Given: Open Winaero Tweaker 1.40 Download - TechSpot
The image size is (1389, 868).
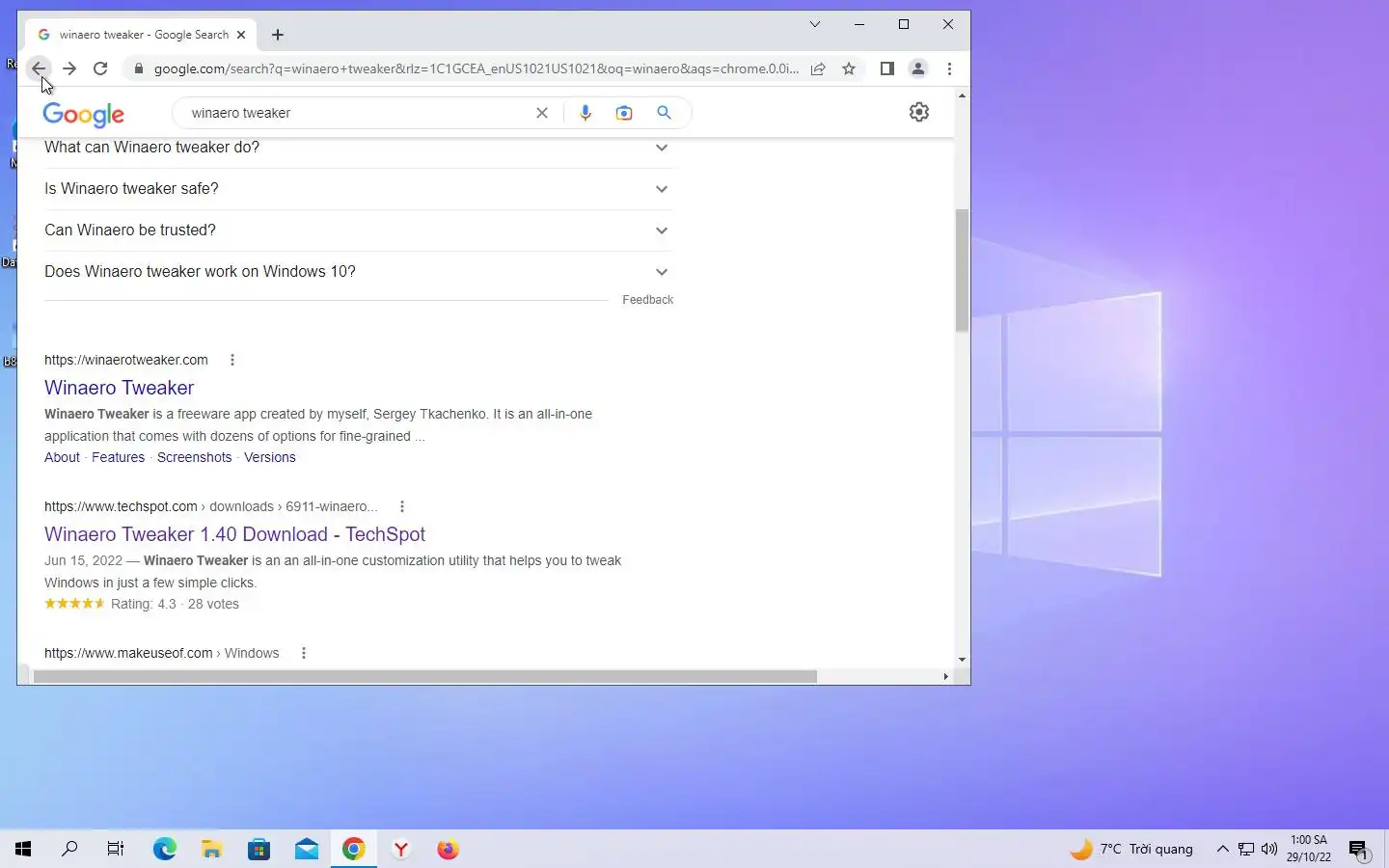Looking at the screenshot, I should pos(234,534).
